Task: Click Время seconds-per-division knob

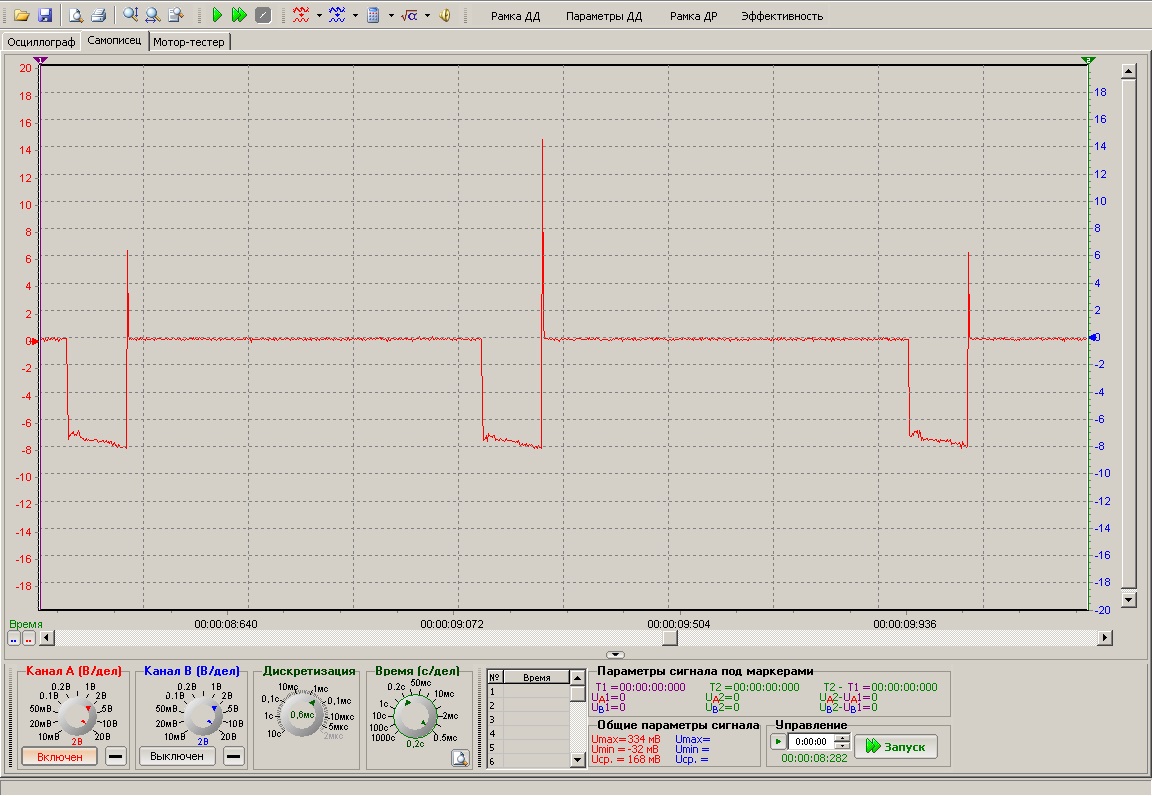Action: [416, 716]
